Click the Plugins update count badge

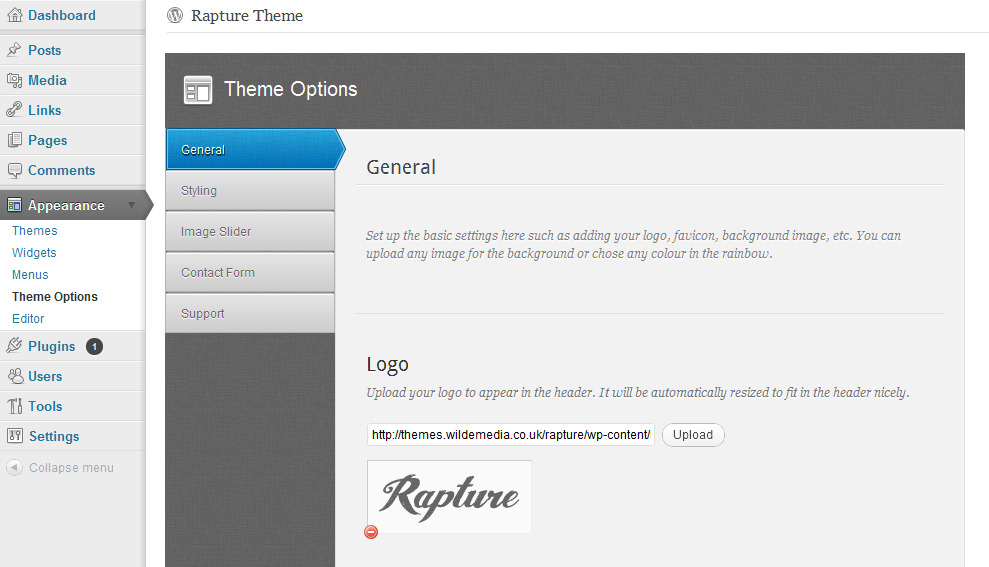pyautogui.click(x=95, y=346)
